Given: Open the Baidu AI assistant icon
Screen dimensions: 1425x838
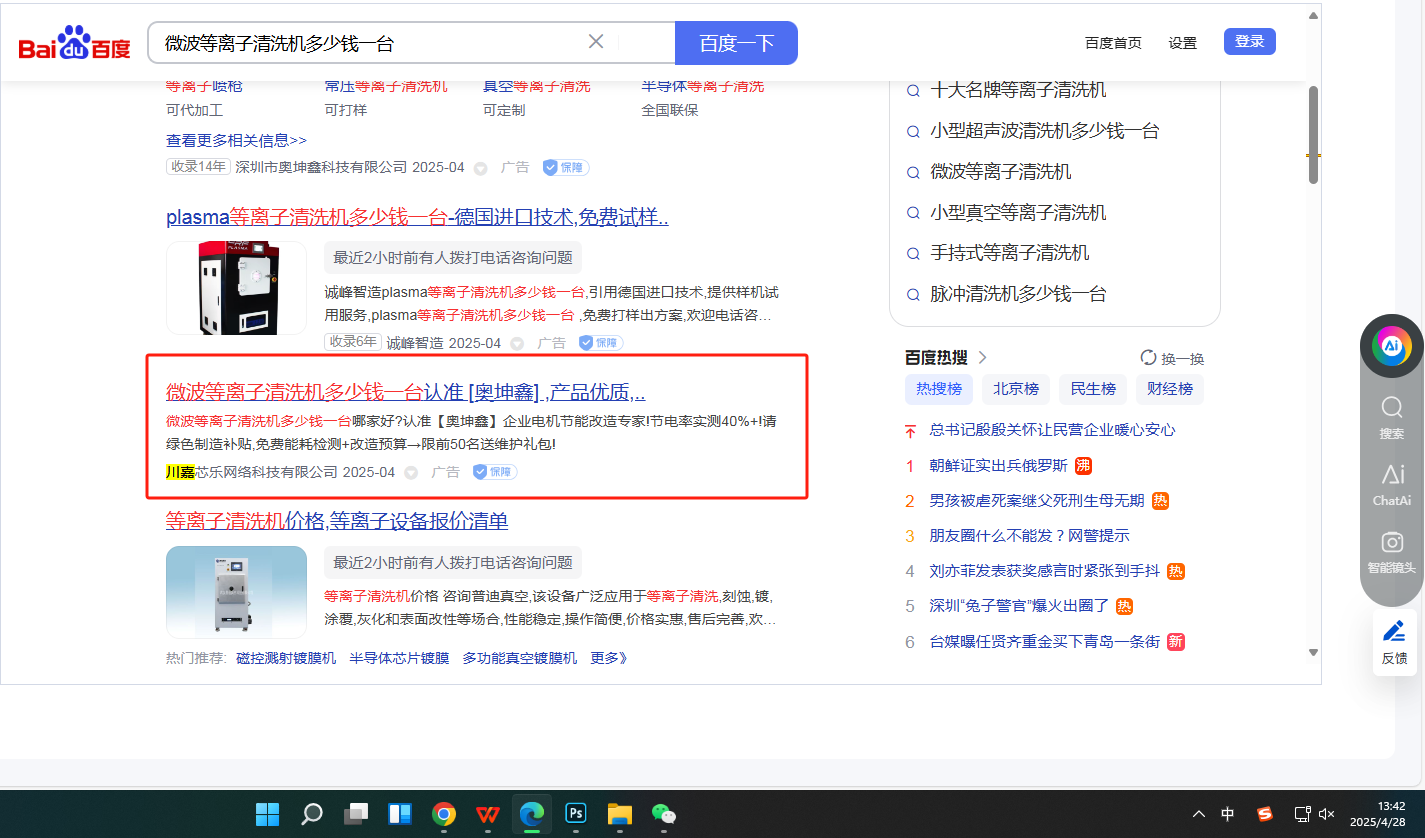Looking at the screenshot, I should 1391,346.
